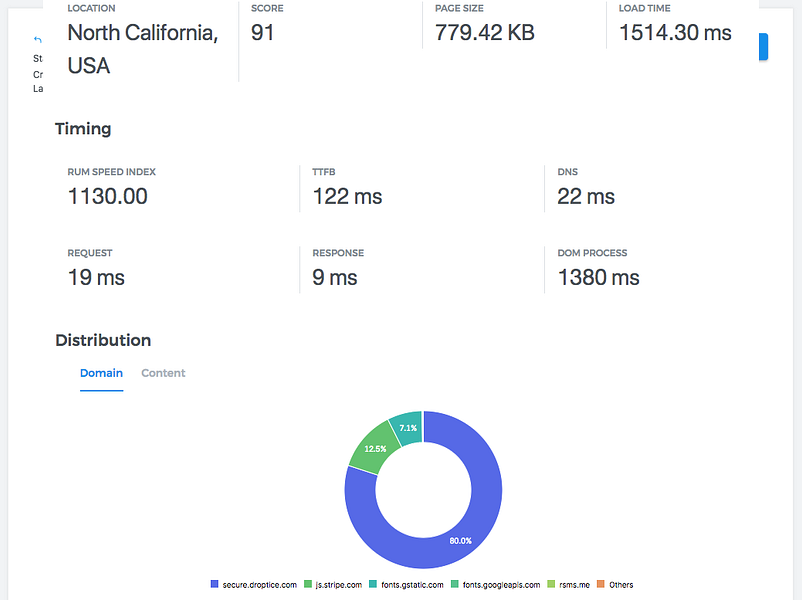The height and width of the screenshot is (600, 802).
Task: Toggle js.stripe.com legend entry
Action: 333,584
